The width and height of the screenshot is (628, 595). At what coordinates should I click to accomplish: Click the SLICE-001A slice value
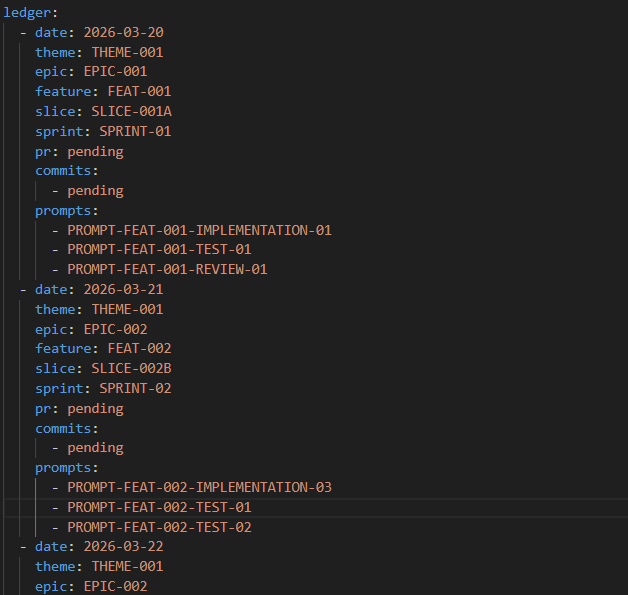point(138,111)
